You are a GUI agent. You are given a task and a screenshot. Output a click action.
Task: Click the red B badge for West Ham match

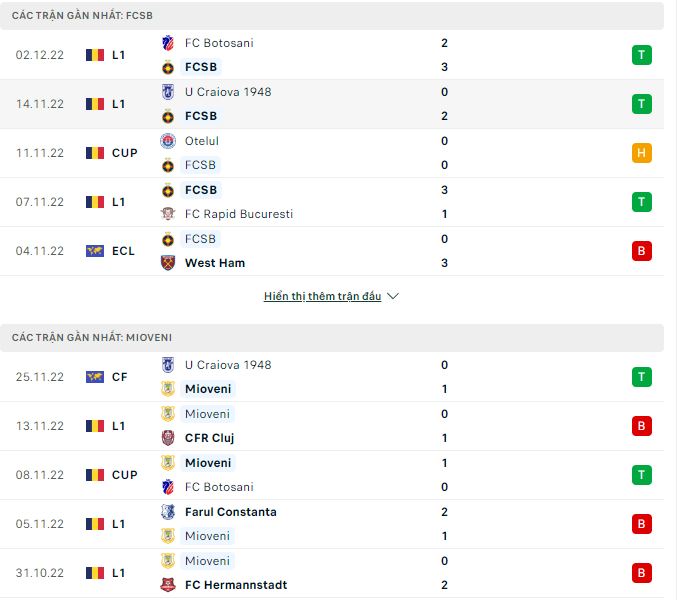click(641, 251)
